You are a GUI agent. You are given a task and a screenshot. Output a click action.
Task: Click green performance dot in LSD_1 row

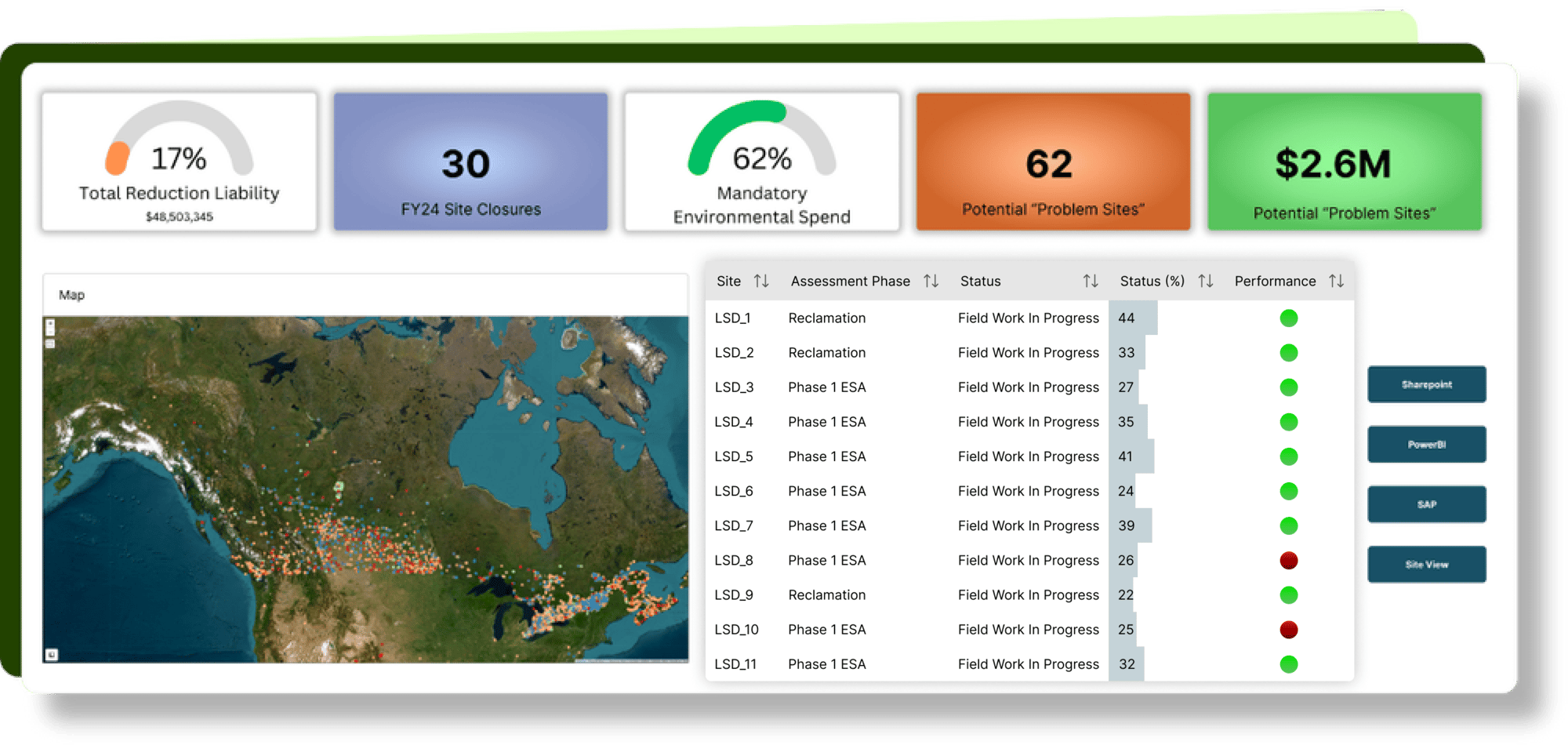1289,318
